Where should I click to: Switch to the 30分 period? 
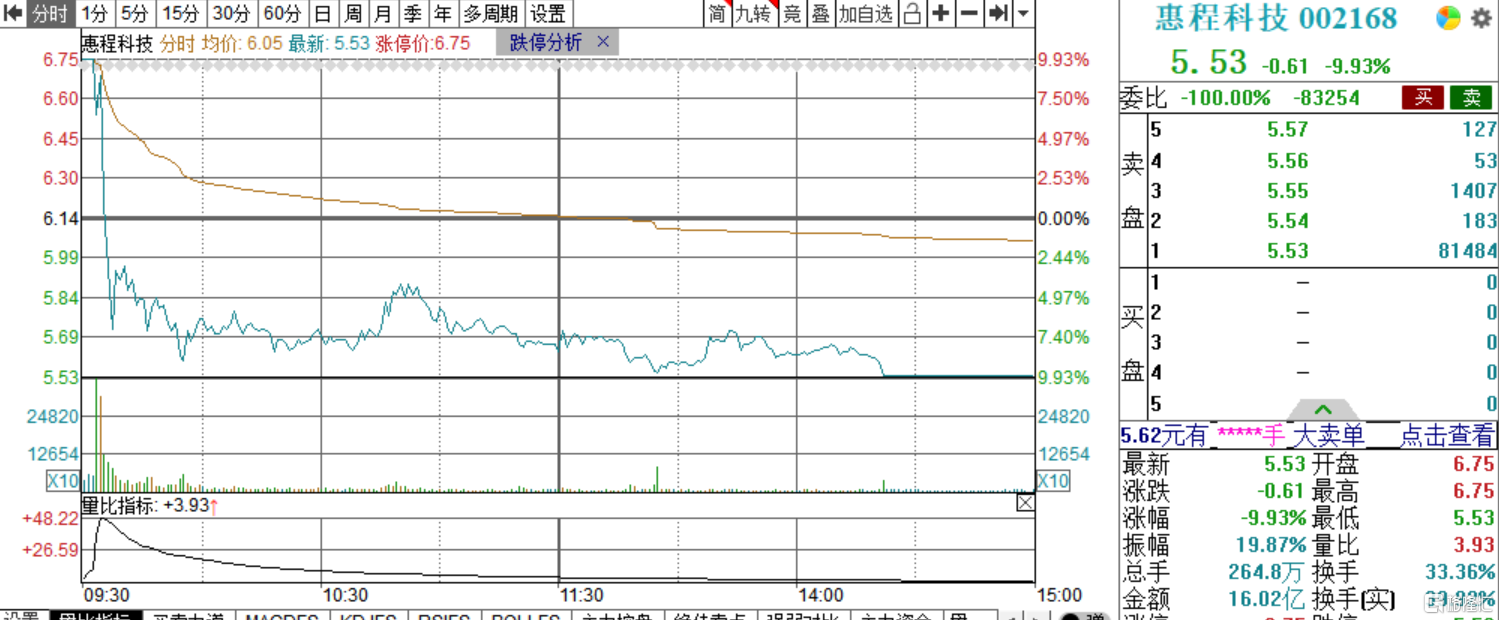click(x=231, y=14)
